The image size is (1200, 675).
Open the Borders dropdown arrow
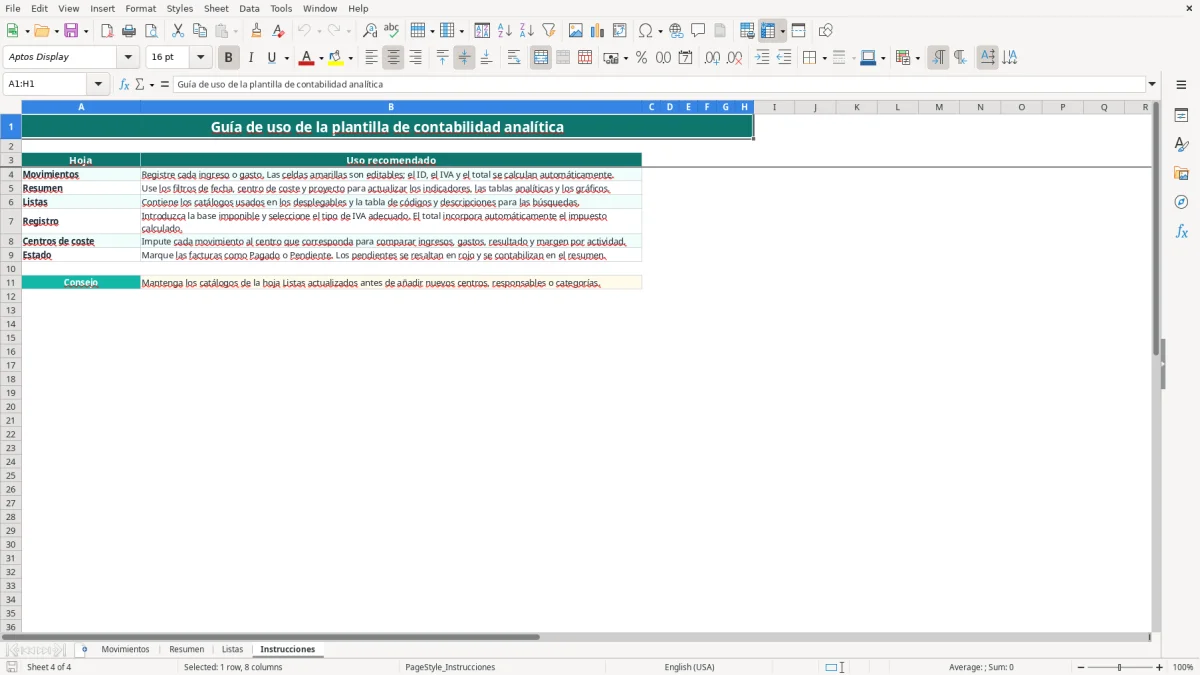(823, 58)
